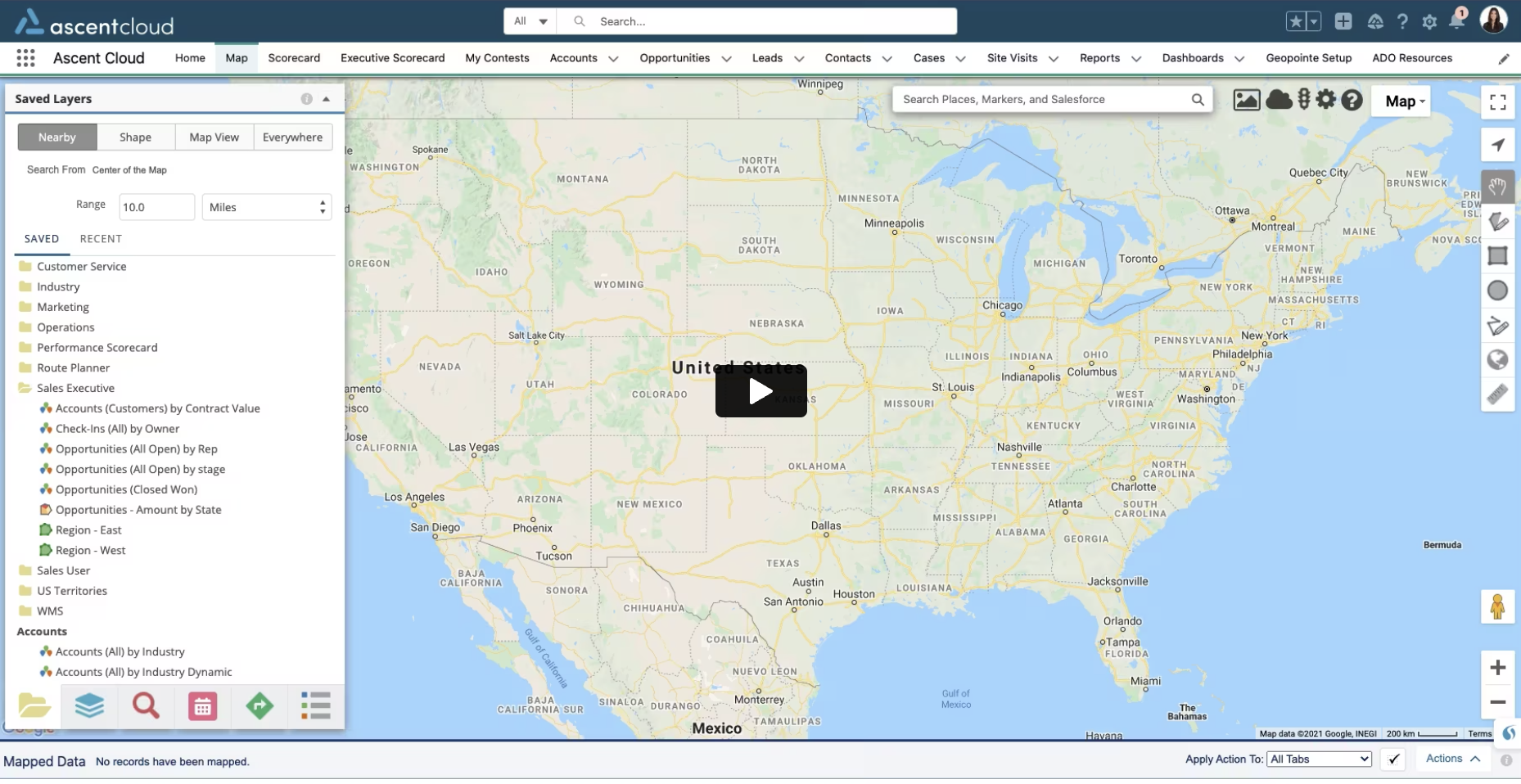Open the Geopointe Setup tab
Image resolution: width=1521 pixels, height=784 pixels.
1308,58
